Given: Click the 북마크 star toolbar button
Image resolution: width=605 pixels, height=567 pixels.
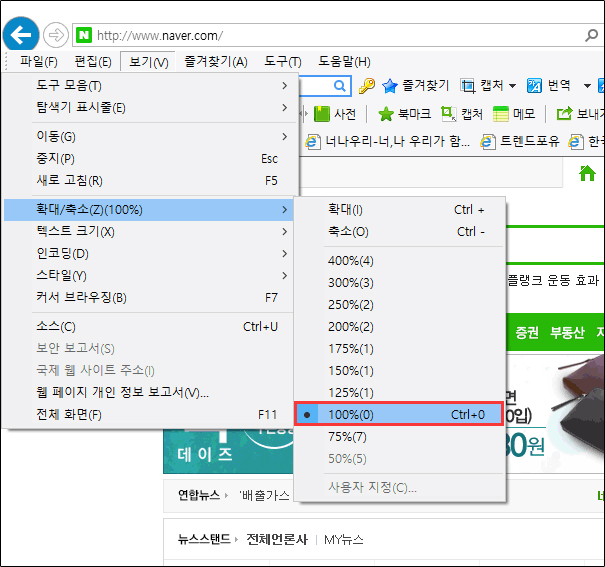Looking at the screenshot, I should tap(403, 114).
